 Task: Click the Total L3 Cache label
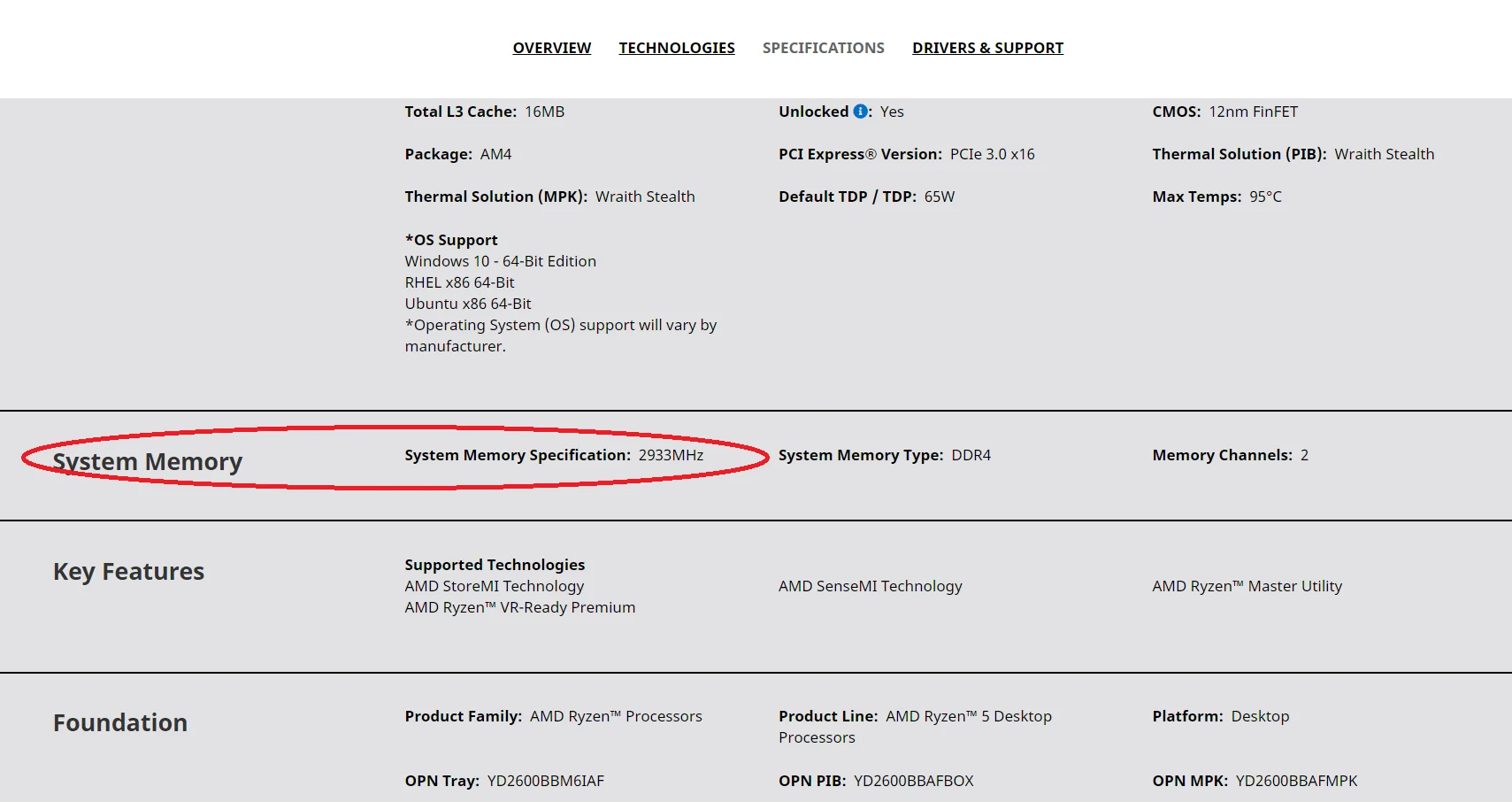[x=460, y=112]
